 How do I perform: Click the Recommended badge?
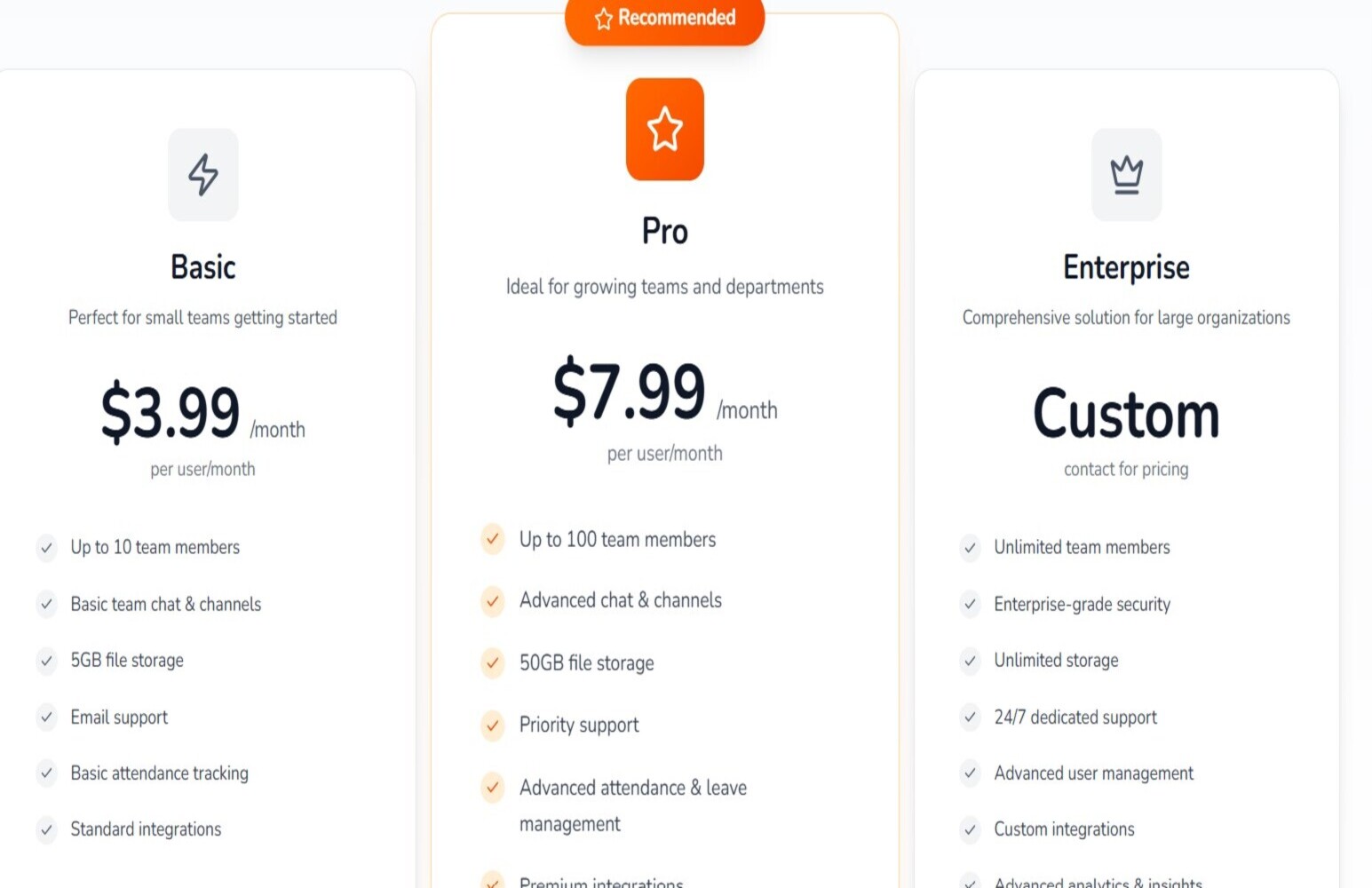tap(665, 19)
